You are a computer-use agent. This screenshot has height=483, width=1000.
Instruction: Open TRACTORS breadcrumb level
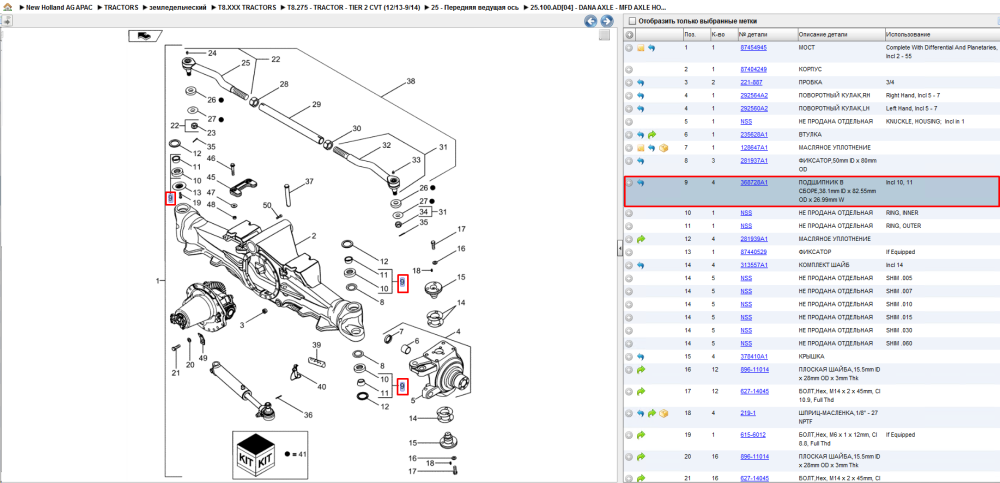[121, 7]
